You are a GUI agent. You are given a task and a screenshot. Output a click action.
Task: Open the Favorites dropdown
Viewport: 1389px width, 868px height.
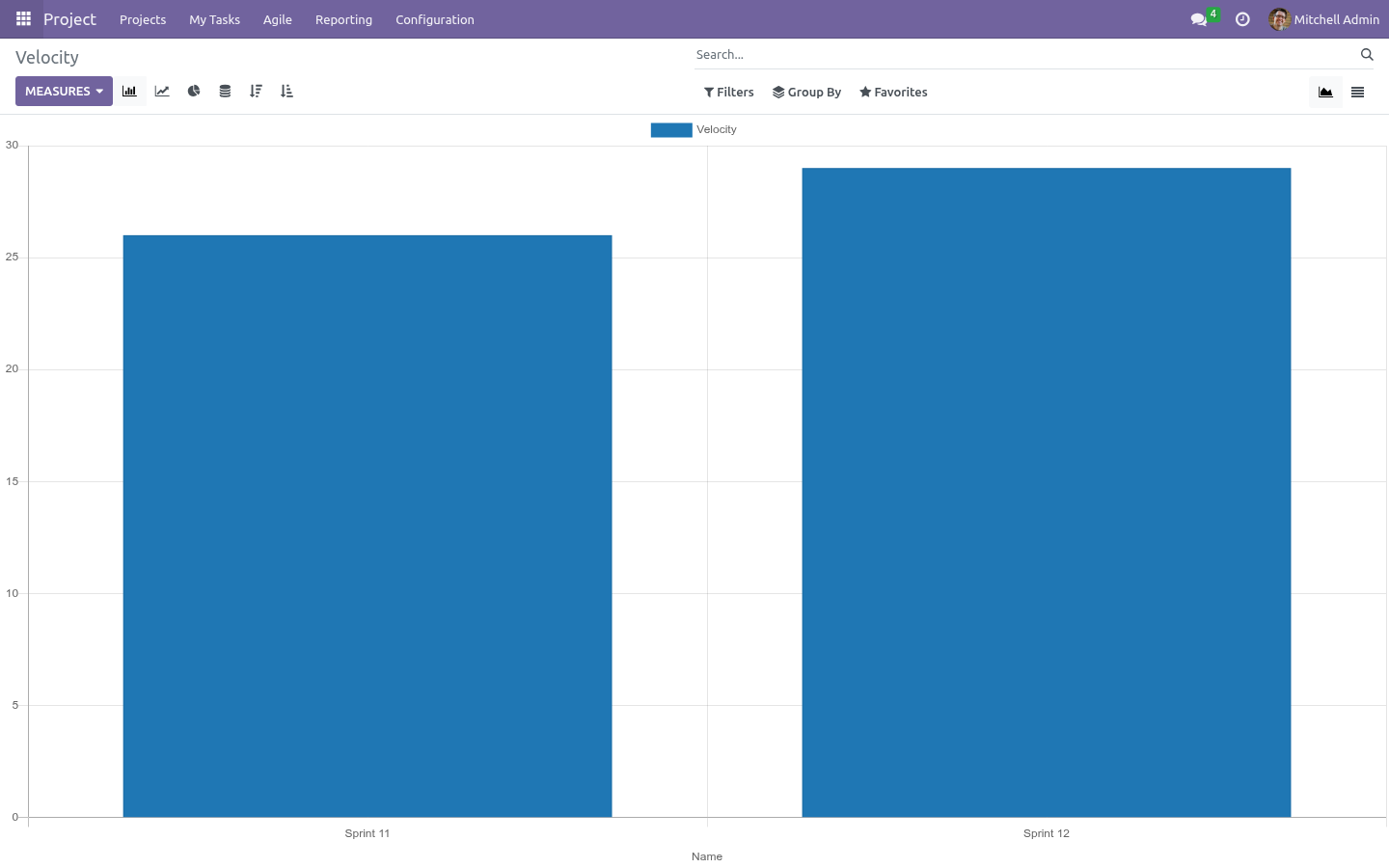coord(893,93)
